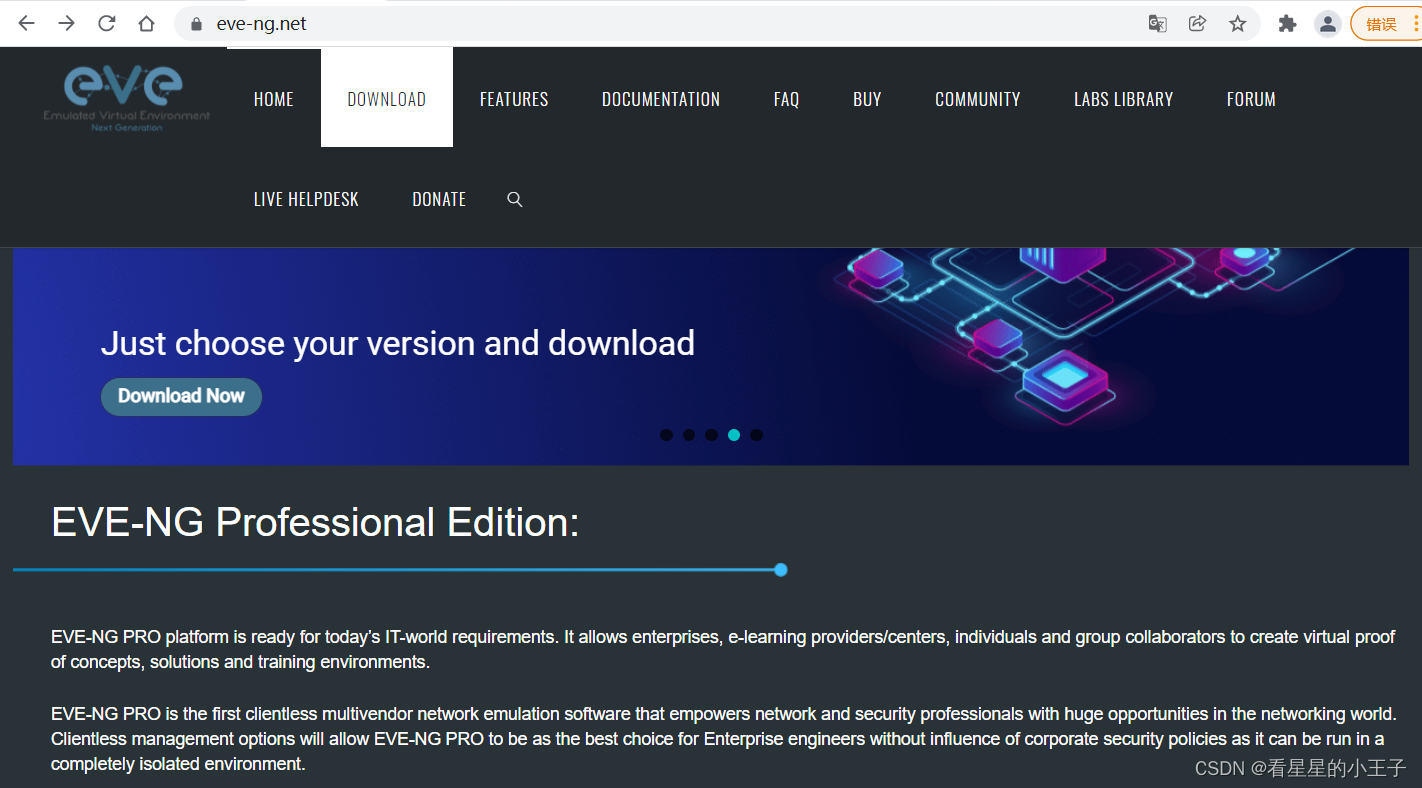Open the extensions puzzle icon

(1287, 23)
